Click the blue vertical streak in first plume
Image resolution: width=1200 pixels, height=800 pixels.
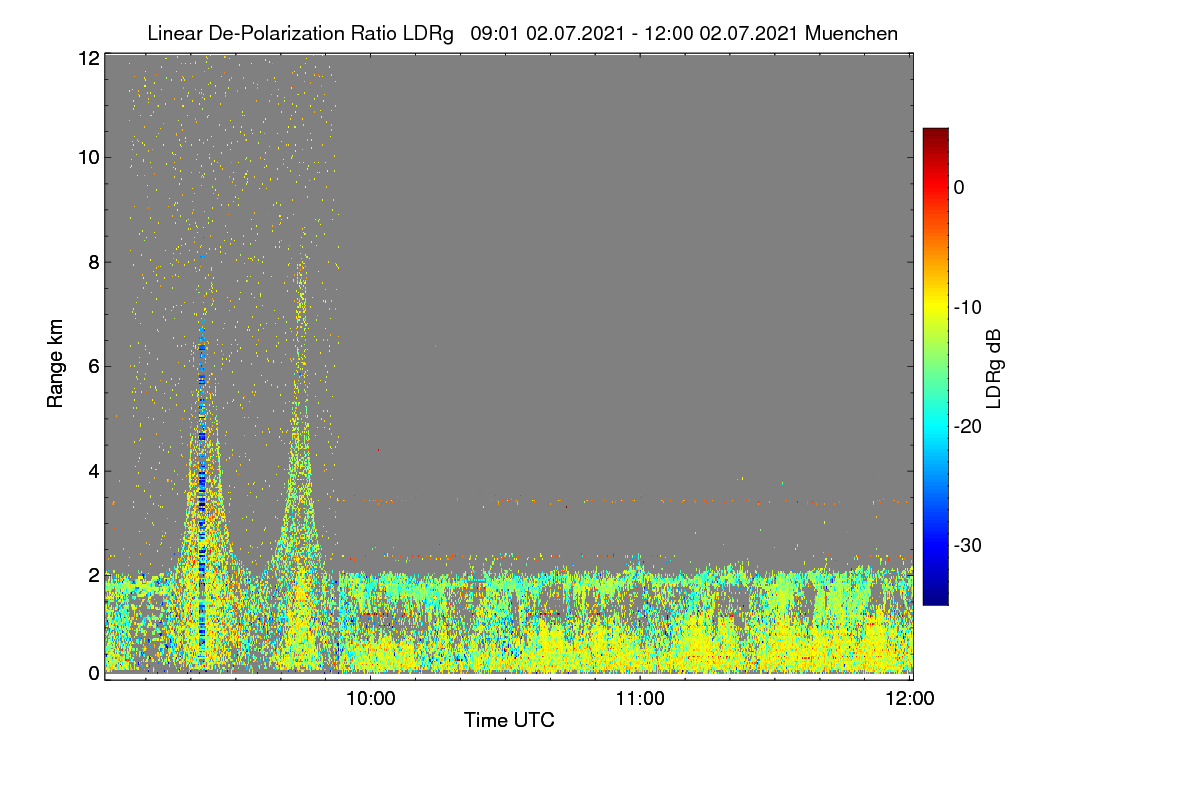pyautogui.click(x=202, y=480)
